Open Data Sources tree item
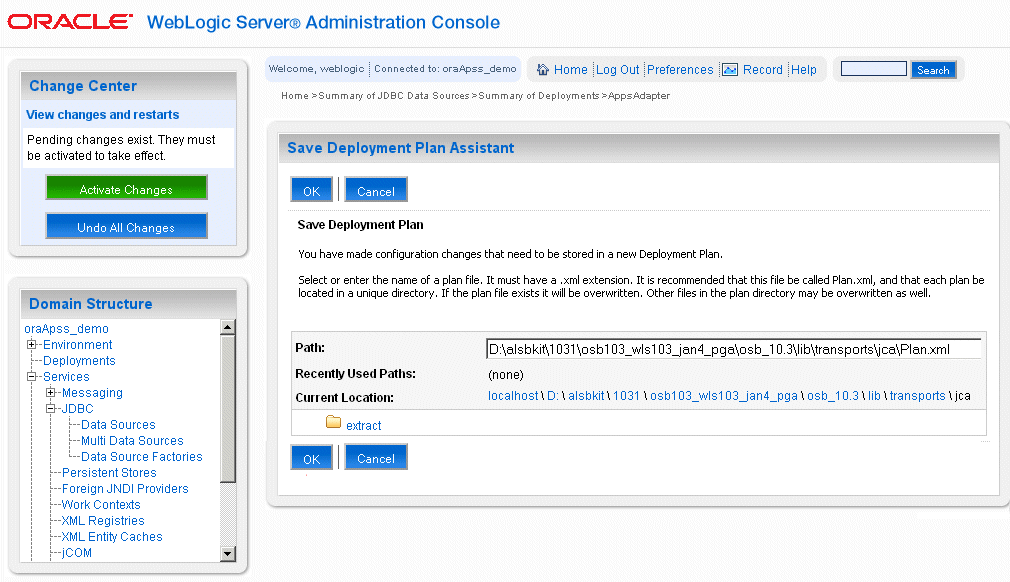The width and height of the screenshot is (1010, 582). (118, 425)
